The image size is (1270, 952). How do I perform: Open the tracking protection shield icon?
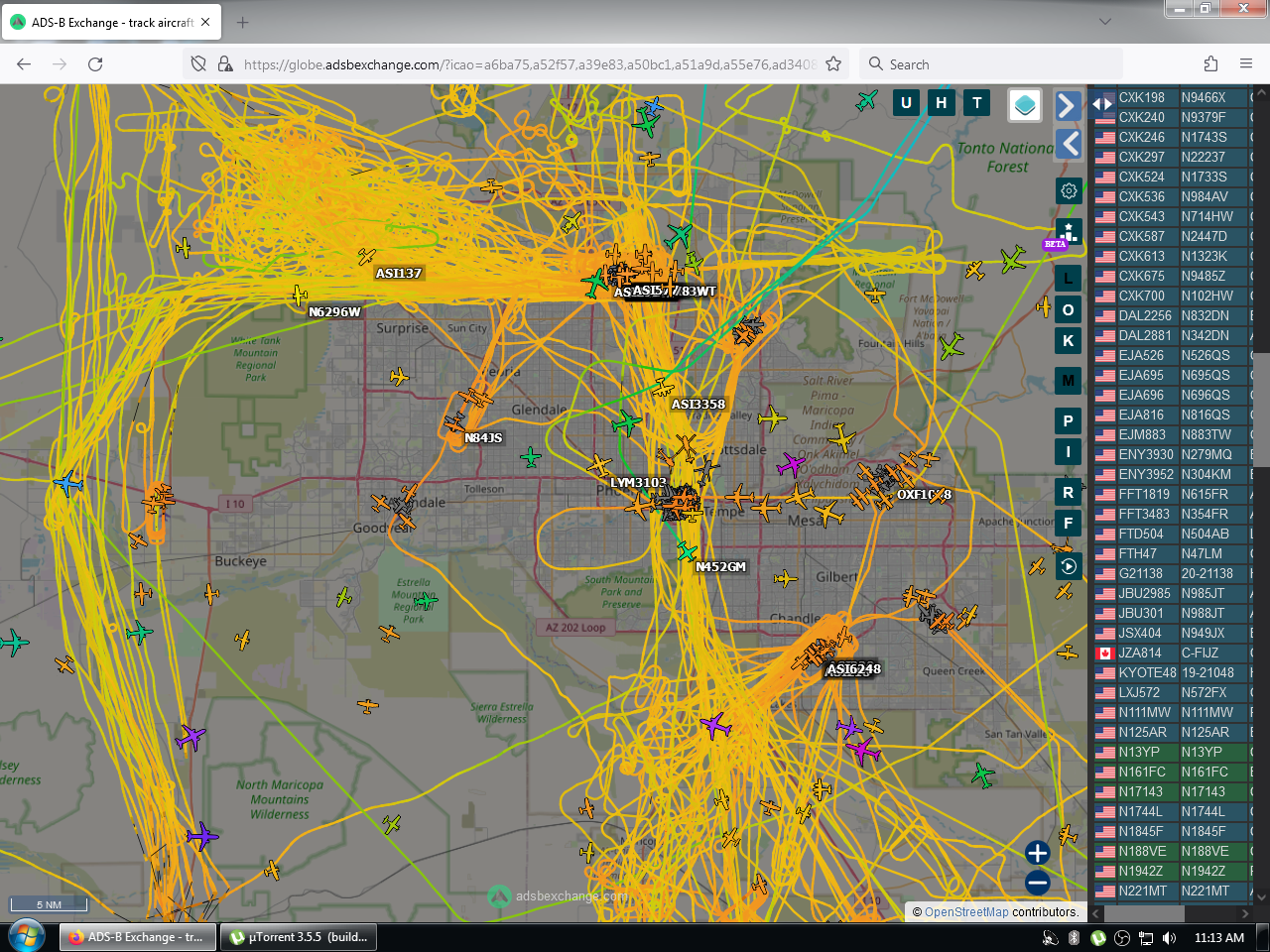(x=198, y=63)
